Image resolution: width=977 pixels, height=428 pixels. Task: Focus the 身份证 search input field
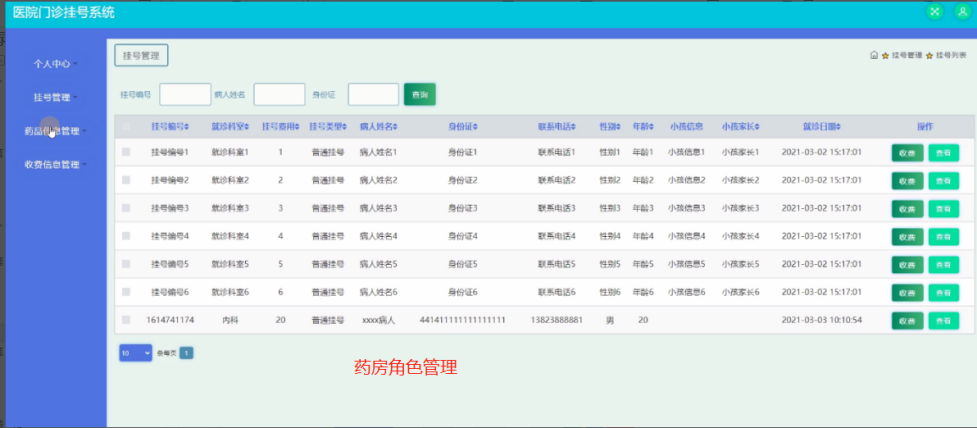pos(373,95)
